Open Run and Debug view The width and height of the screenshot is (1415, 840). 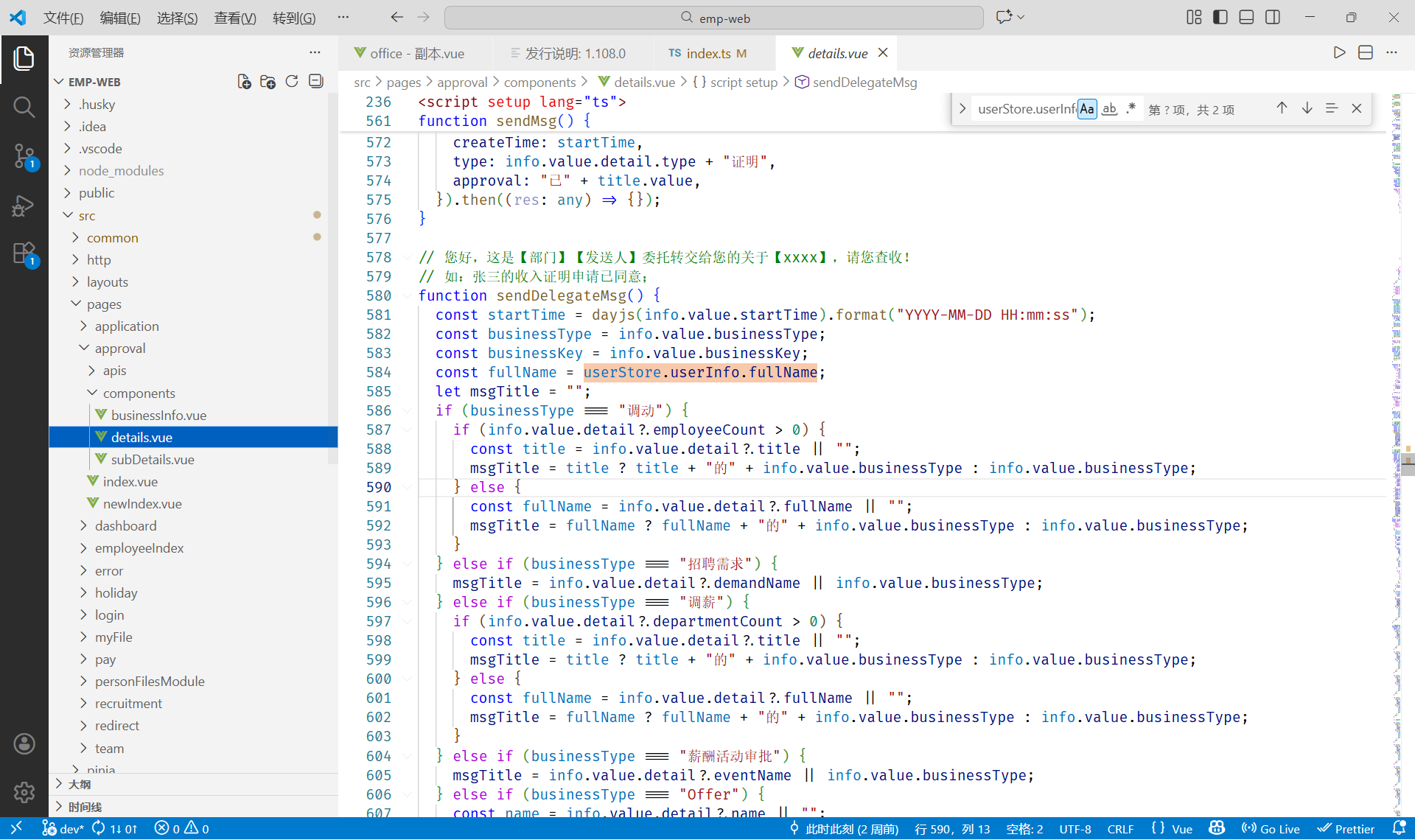pyautogui.click(x=24, y=206)
